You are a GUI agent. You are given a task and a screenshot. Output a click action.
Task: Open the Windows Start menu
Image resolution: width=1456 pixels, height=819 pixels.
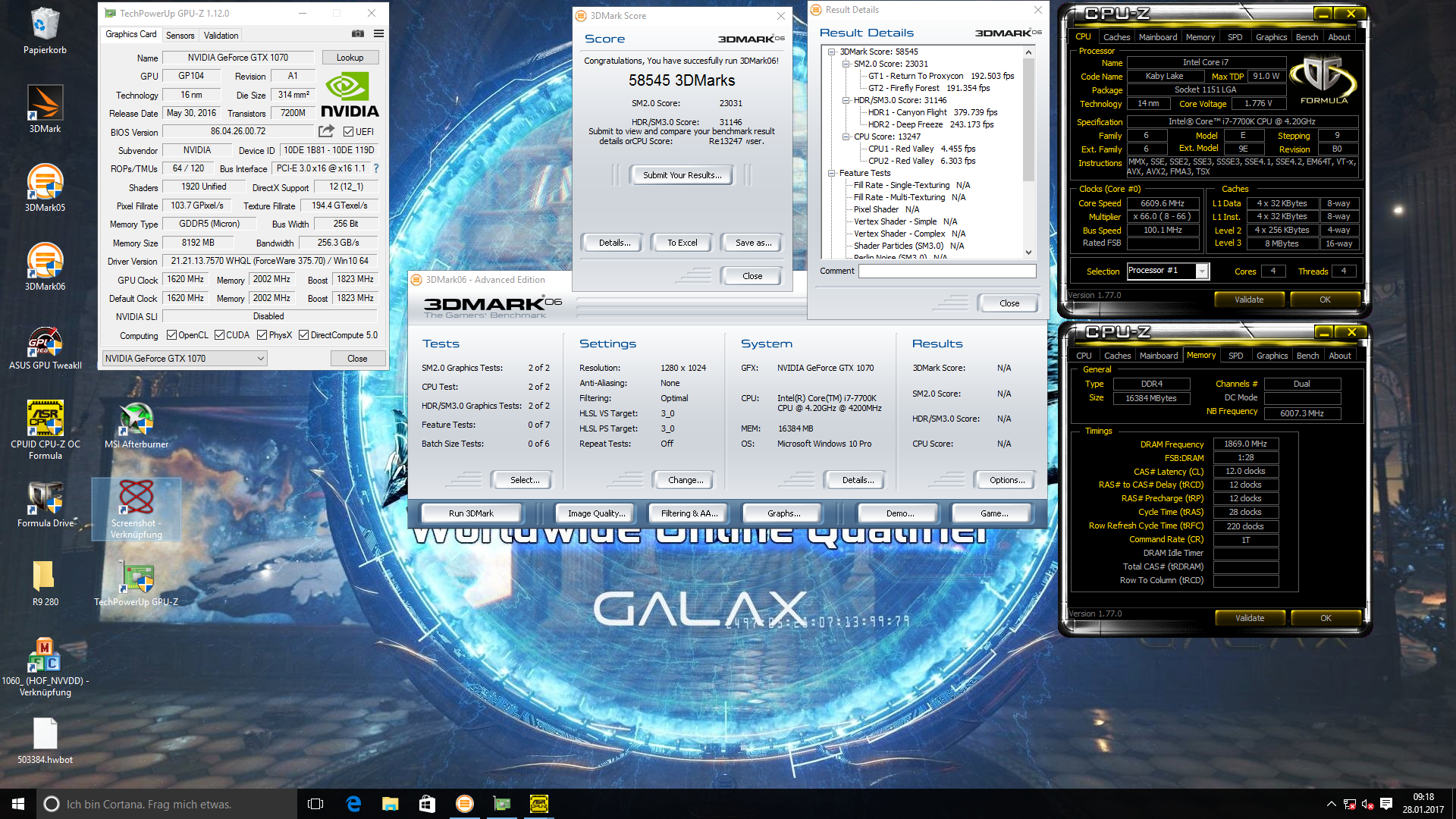18,804
